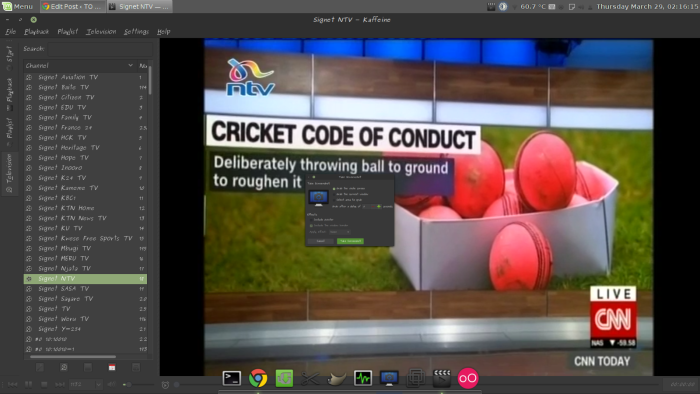This screenshot has width=700, height=394.
Task: Select Signet KTN News TV channel
Action: pyautogui.click(x=85, y=218)
